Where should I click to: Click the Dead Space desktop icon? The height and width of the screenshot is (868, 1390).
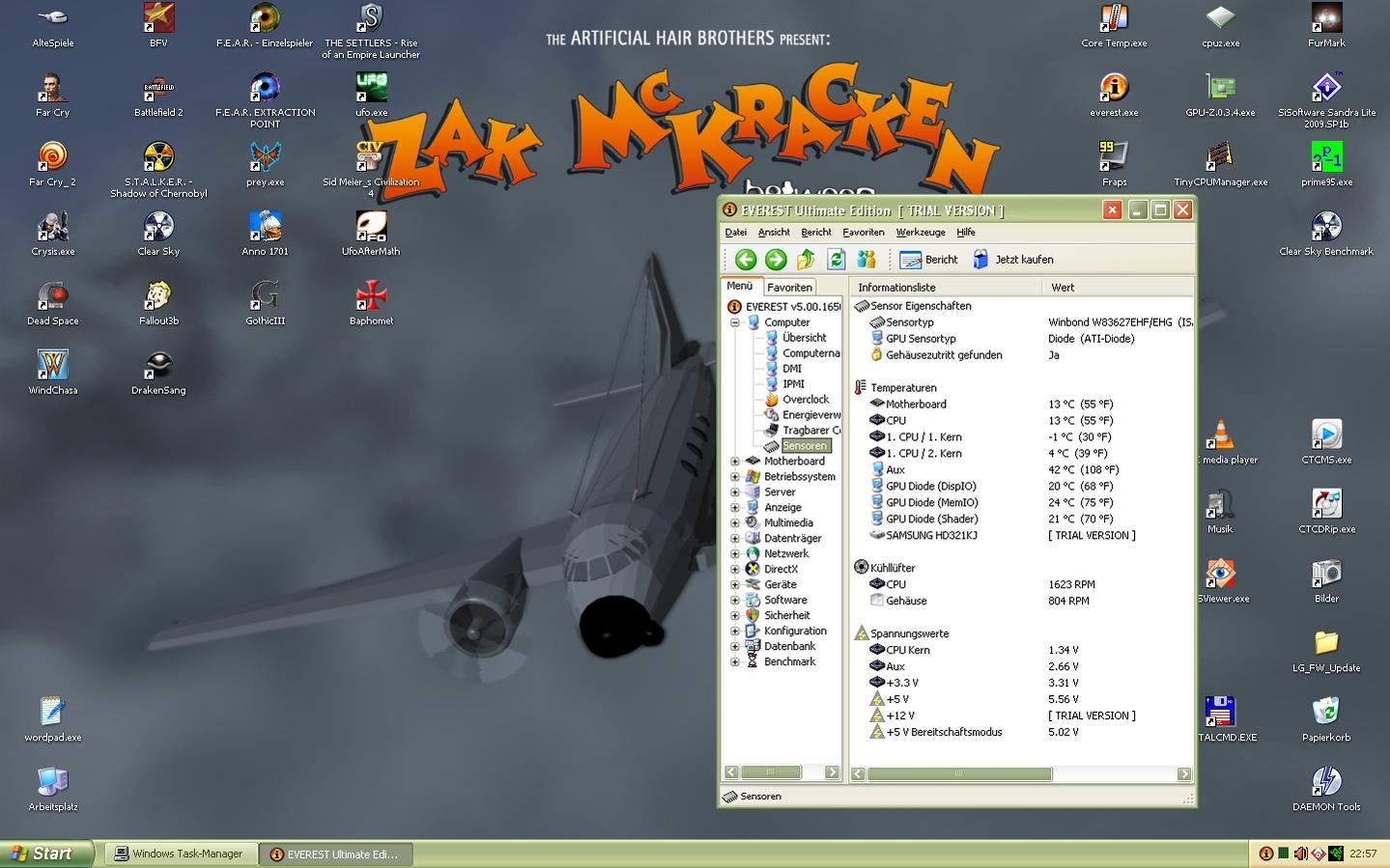coord(52,304)
